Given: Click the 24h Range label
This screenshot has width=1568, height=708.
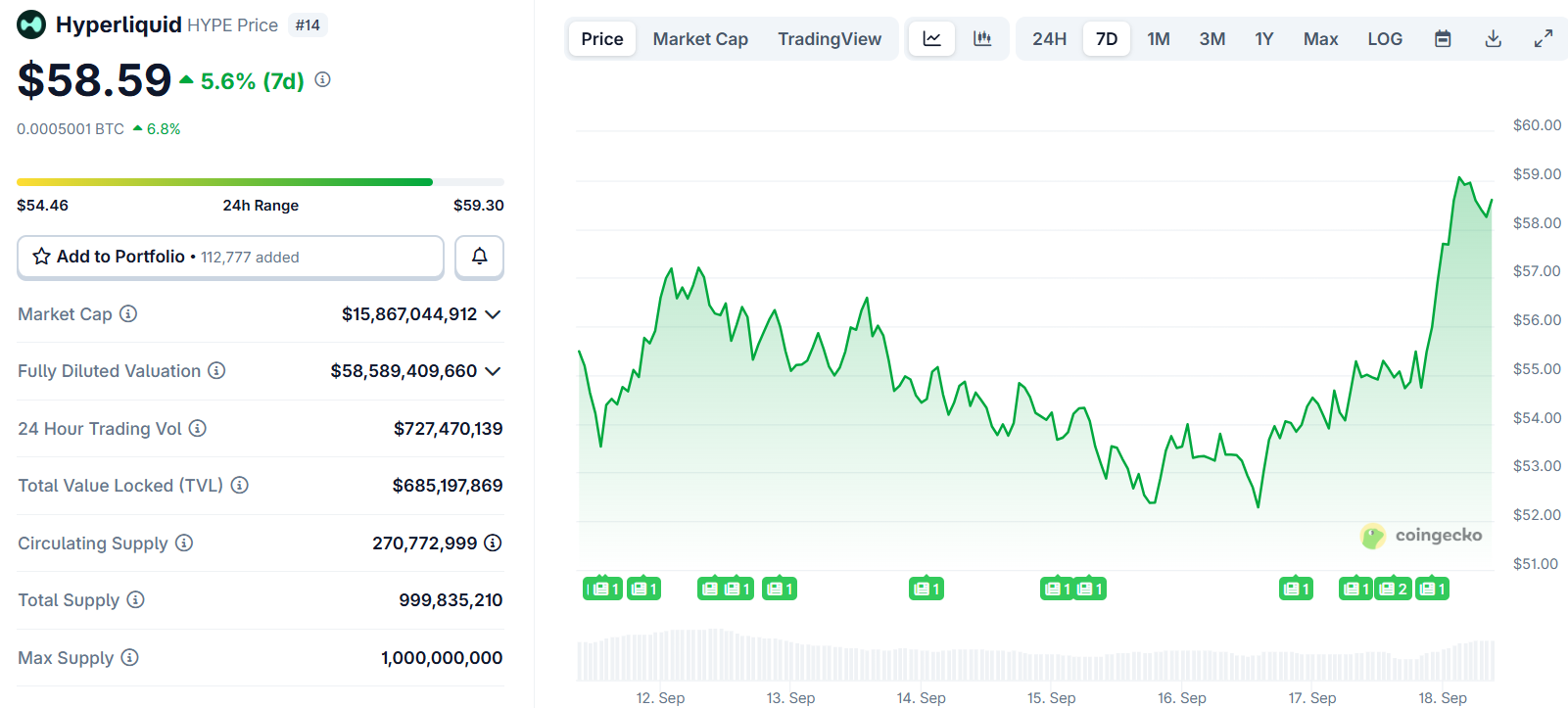Looking at the screenshot, I should click(261, 206).
